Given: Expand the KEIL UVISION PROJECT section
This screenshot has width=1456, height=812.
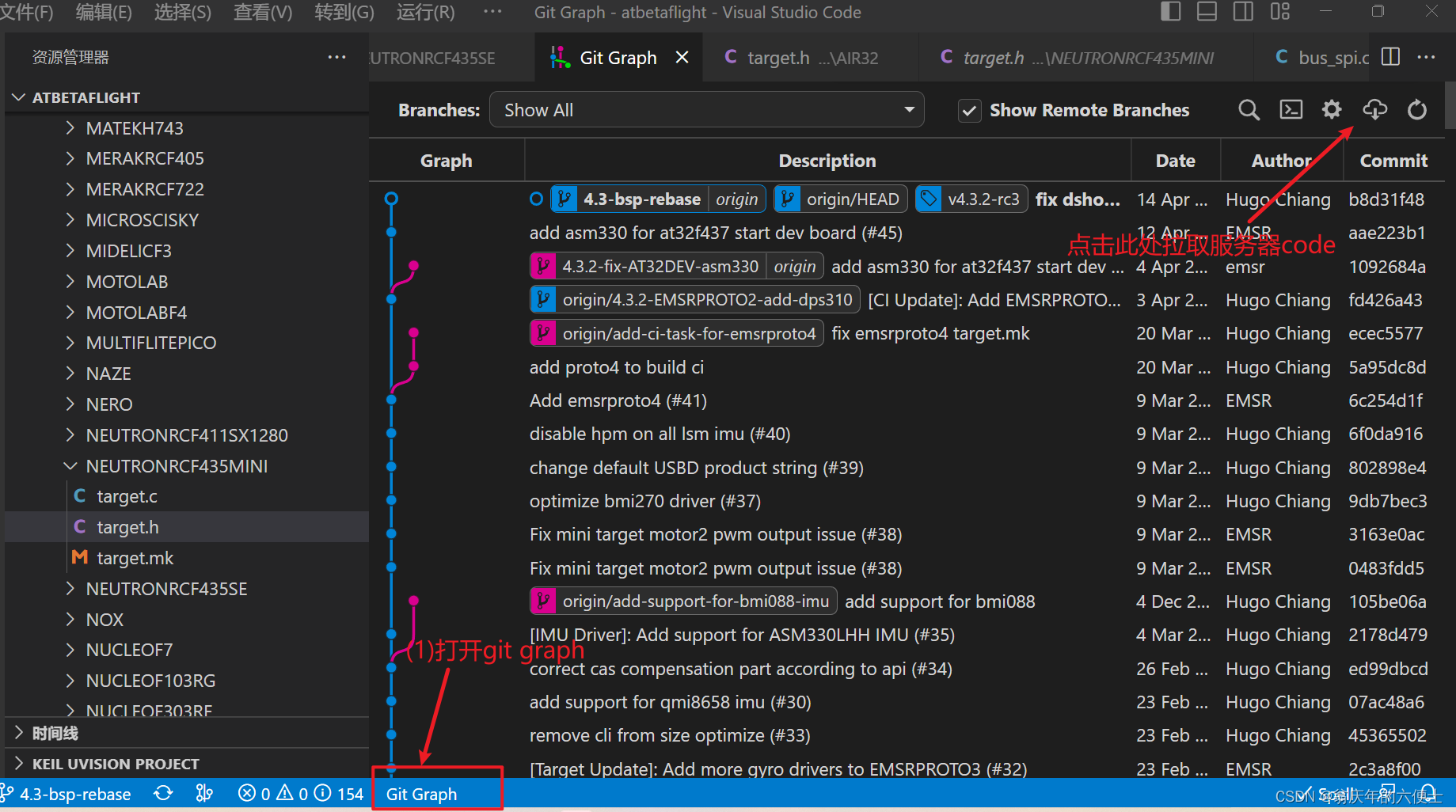Looking at the screenshot, I should pos(187,764).
